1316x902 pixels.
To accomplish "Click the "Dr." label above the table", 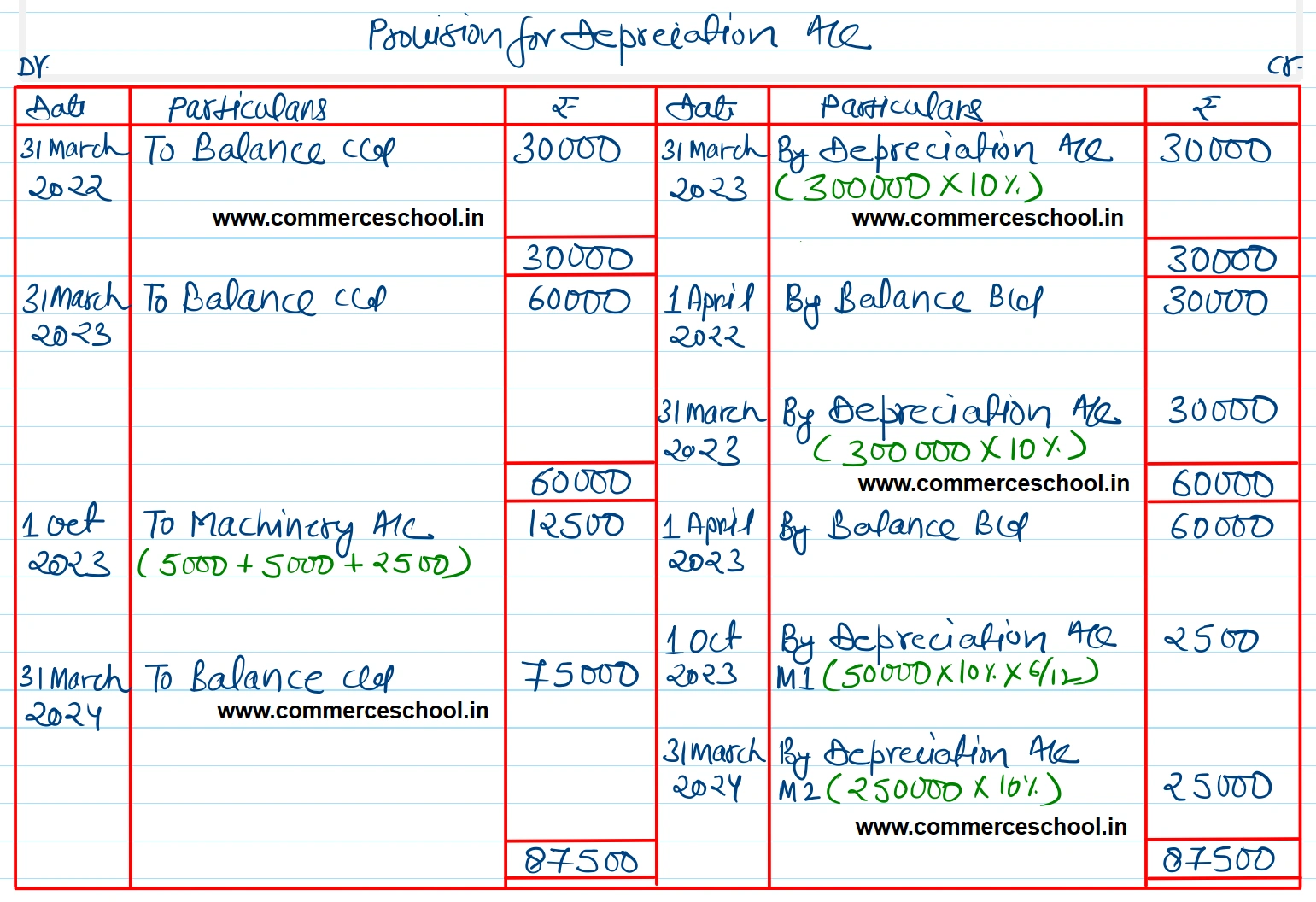I will point(34,67).
